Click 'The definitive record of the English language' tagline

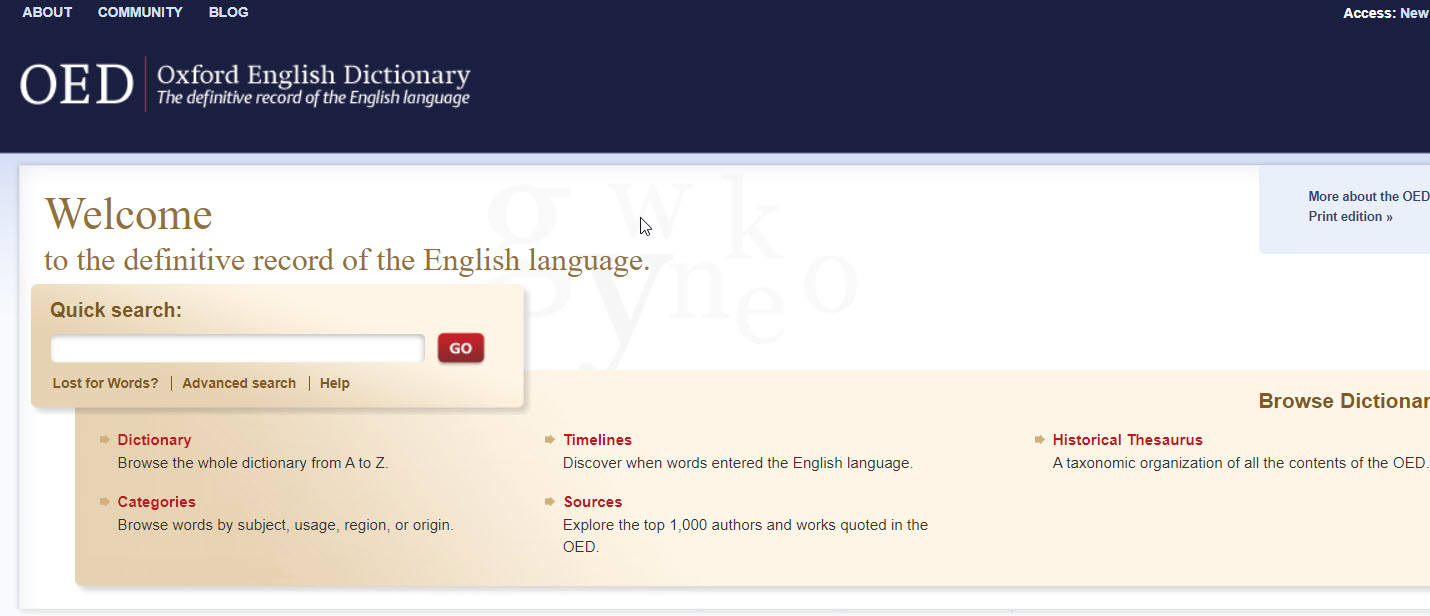click(313, 98)
